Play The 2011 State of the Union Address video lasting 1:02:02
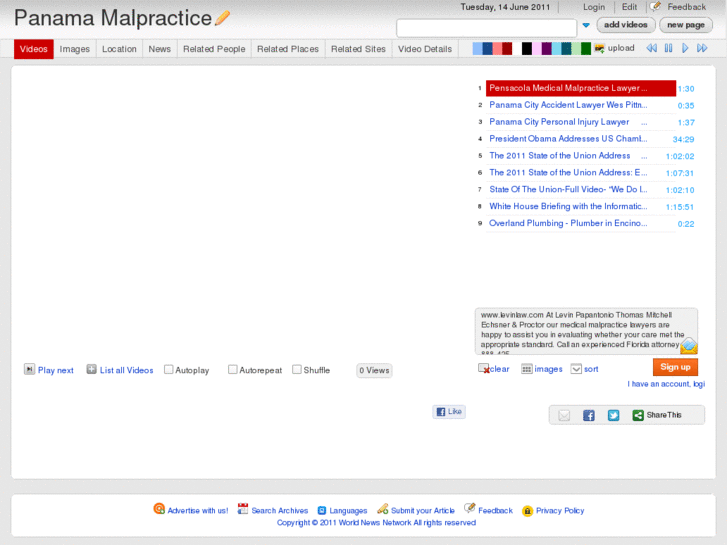The image size is (727, 545). pyautogui.click(x=560, y=156)
